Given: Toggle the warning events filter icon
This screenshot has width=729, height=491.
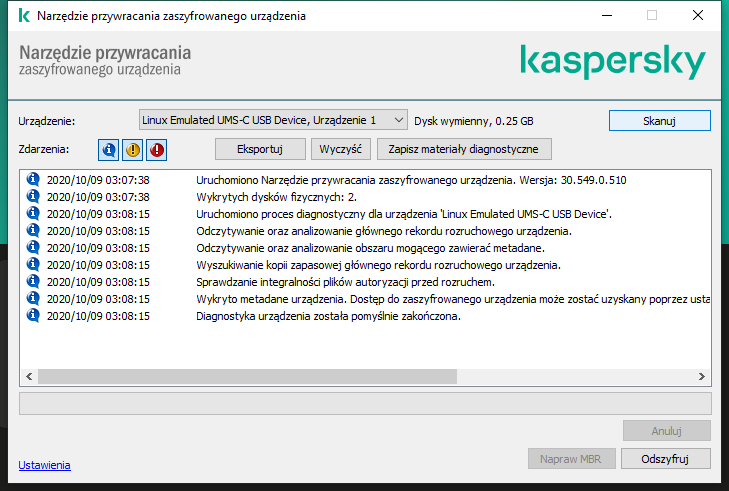Looking at the screenshot, I should [132, 149].
